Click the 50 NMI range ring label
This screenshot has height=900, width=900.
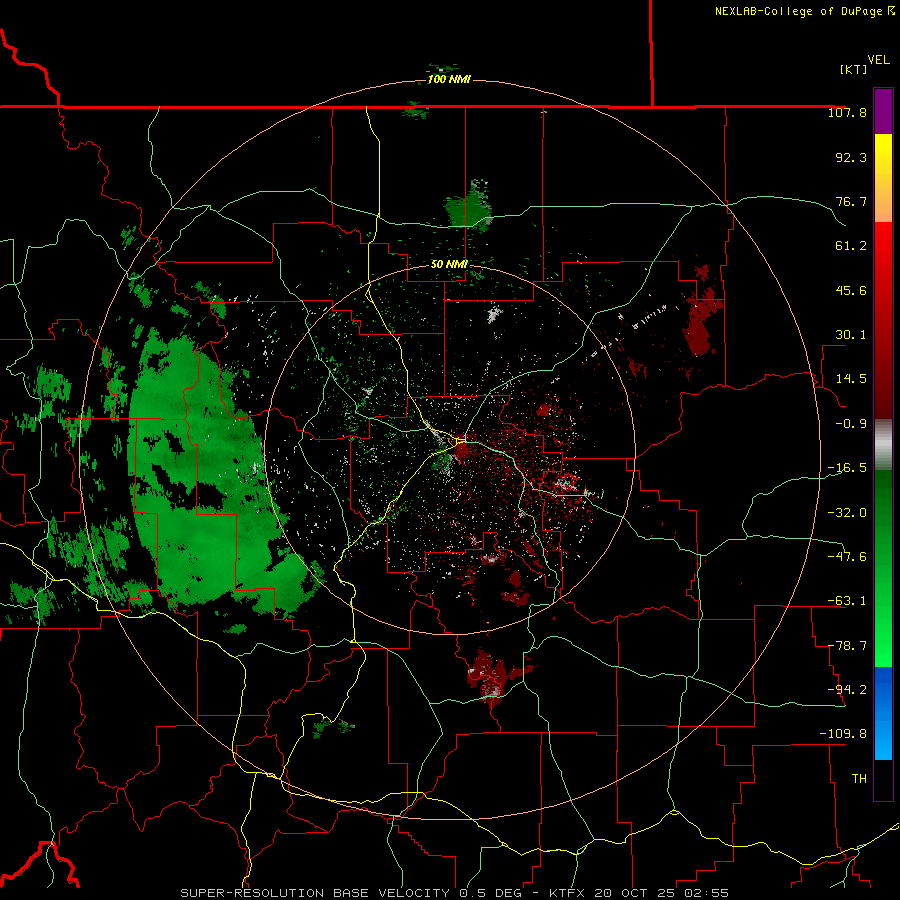click(x=449, y=264)
